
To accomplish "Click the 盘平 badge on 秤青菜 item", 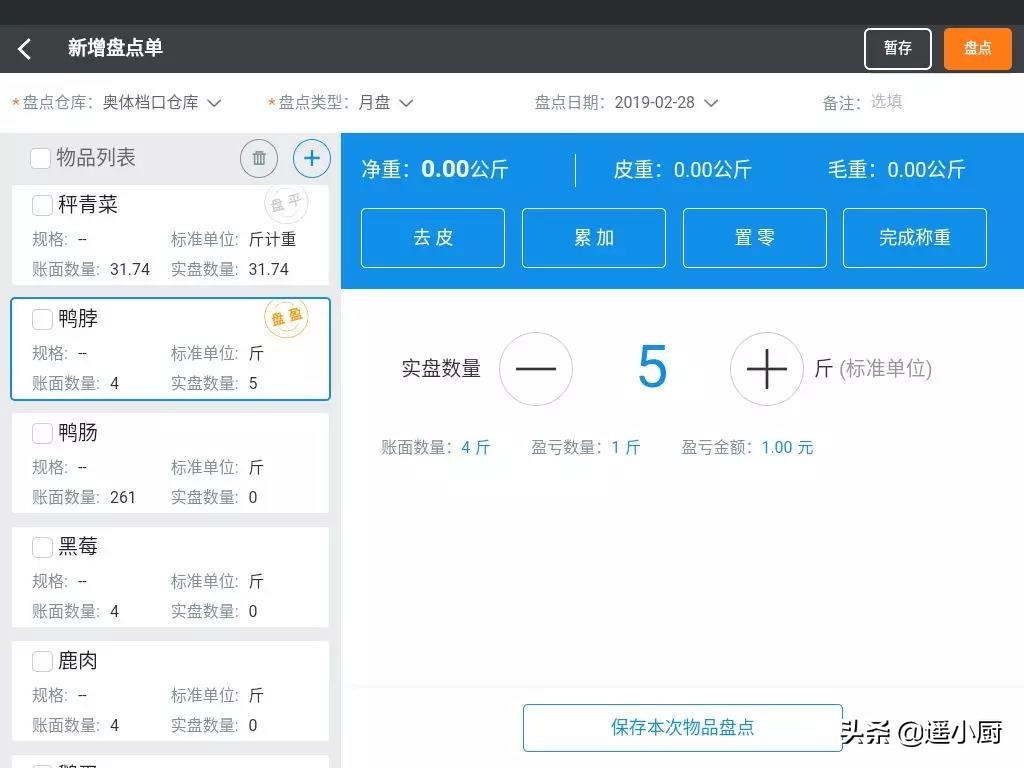I will point(286,202).
